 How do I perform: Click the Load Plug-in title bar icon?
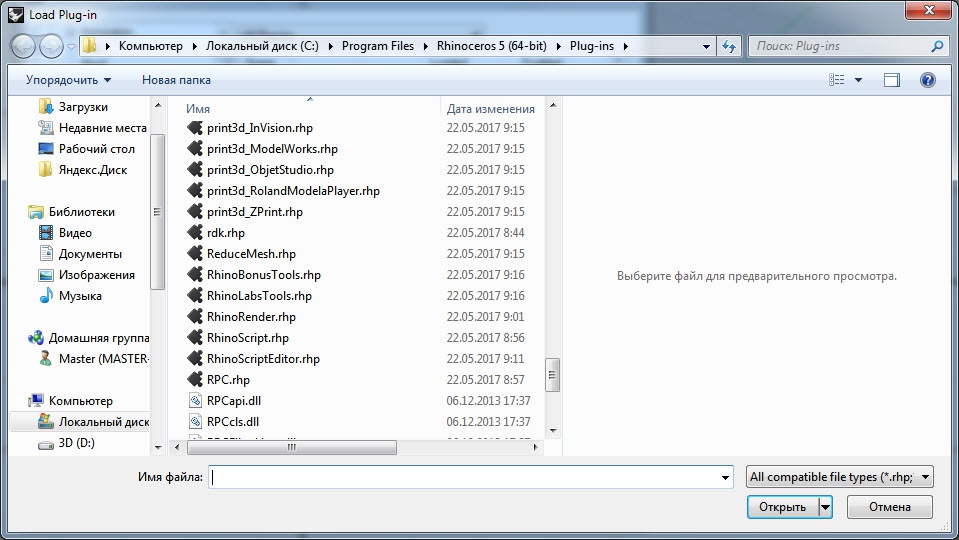(x=16, y=15)
